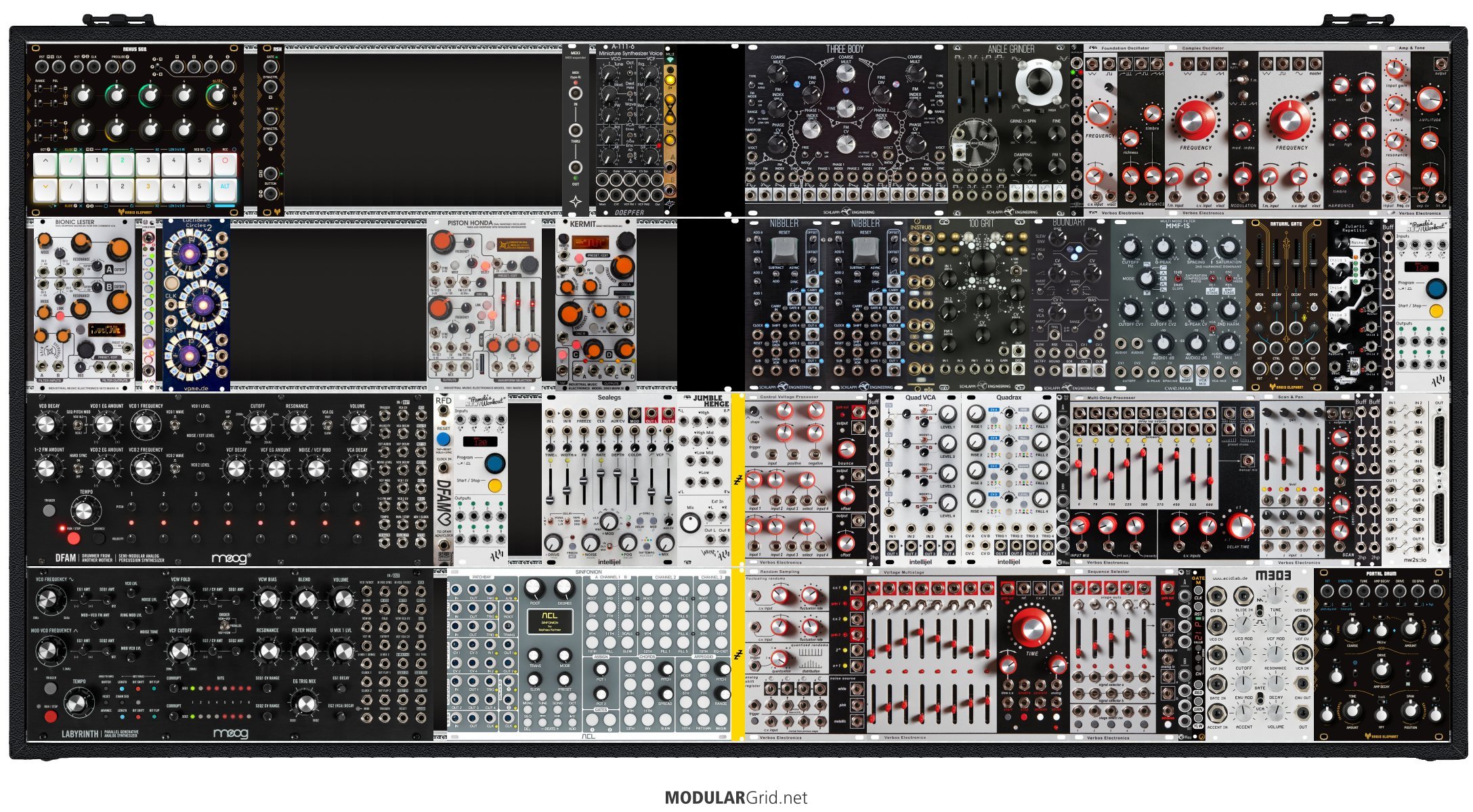1473x812 pixels.
Task: Click the Sealegs TIME fader
Action: coord(551,486)
